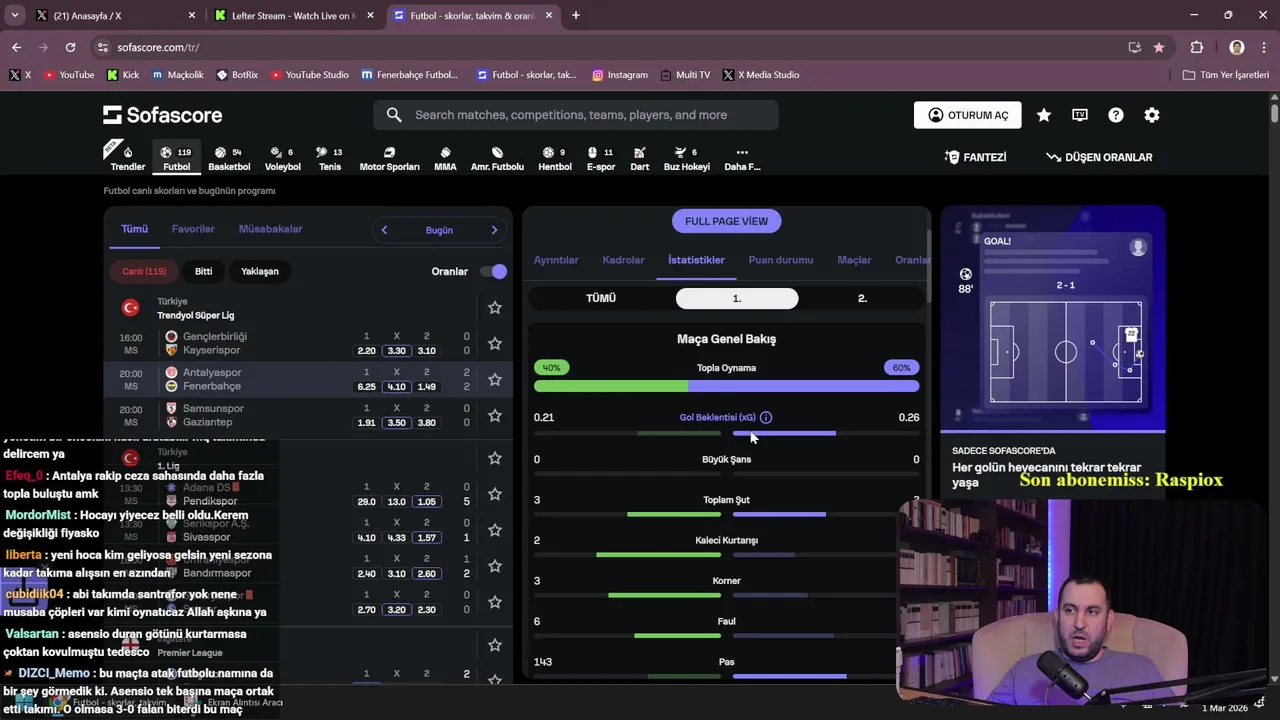The width and height of the screenshot is (1280, 720).
Task: Click the Gol Beklentisi xG bar
Action: (726, 433)
